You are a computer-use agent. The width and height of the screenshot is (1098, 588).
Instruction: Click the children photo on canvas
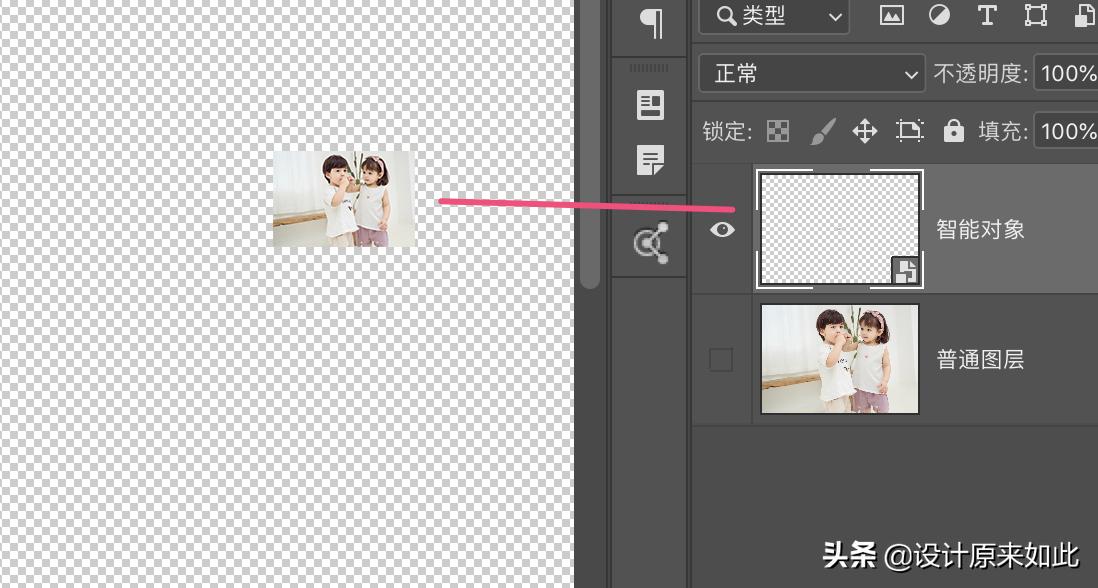pos(345,199)
